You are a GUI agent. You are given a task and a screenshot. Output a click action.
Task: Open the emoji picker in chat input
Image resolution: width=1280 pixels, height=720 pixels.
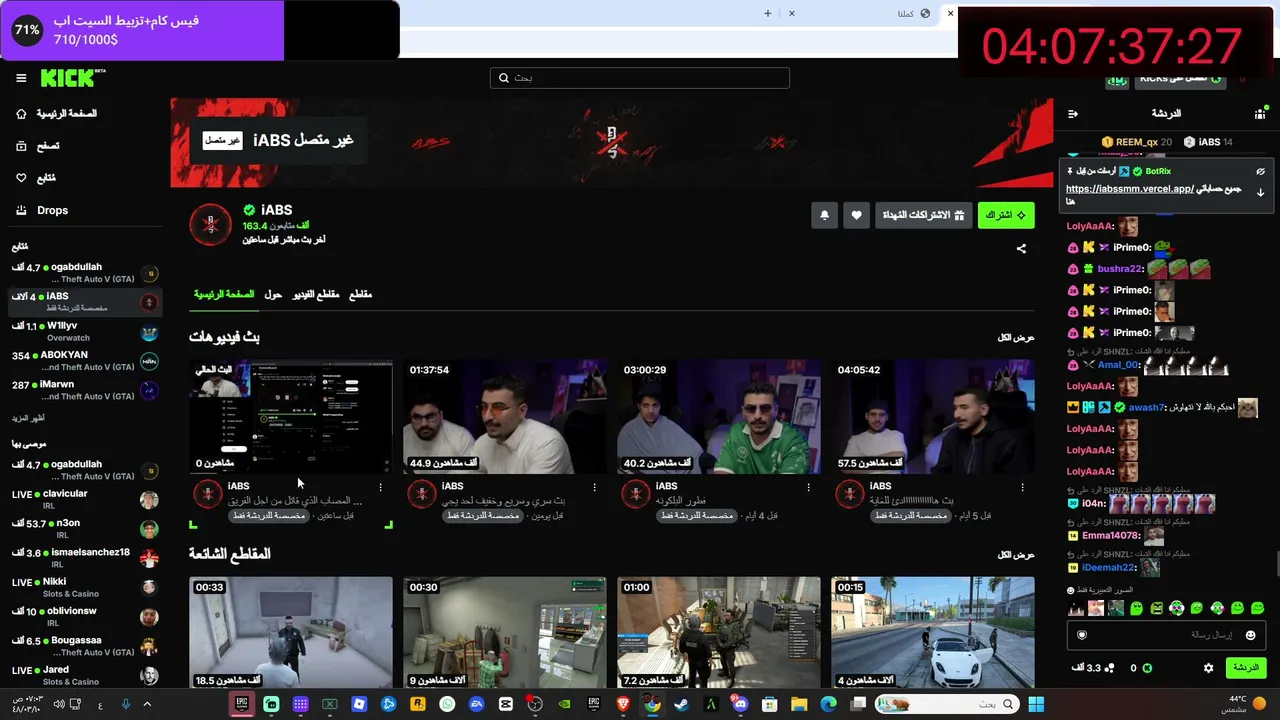[x=1250, y=635]
